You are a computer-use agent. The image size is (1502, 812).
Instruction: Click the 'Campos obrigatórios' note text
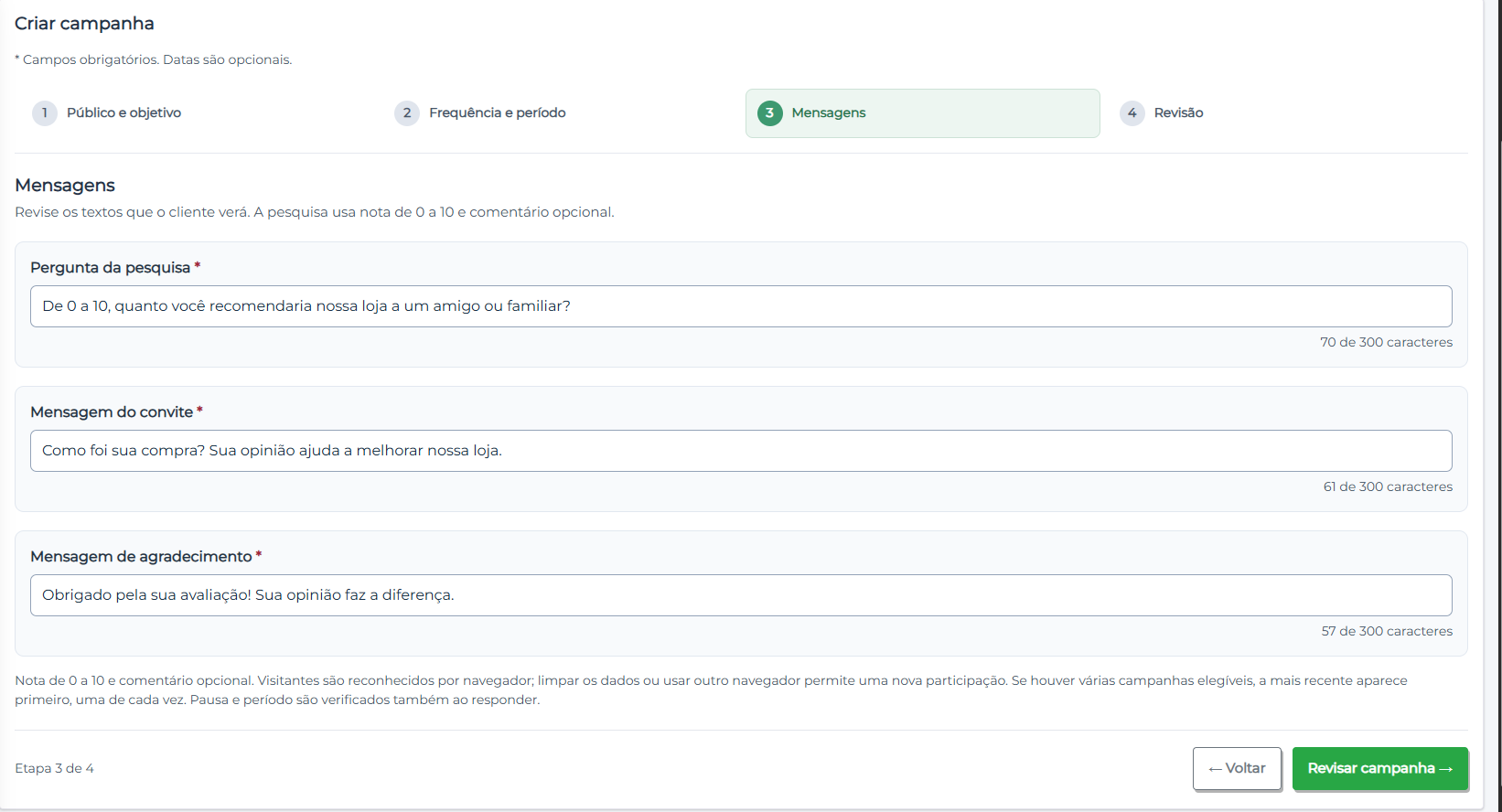click(154, 59)
